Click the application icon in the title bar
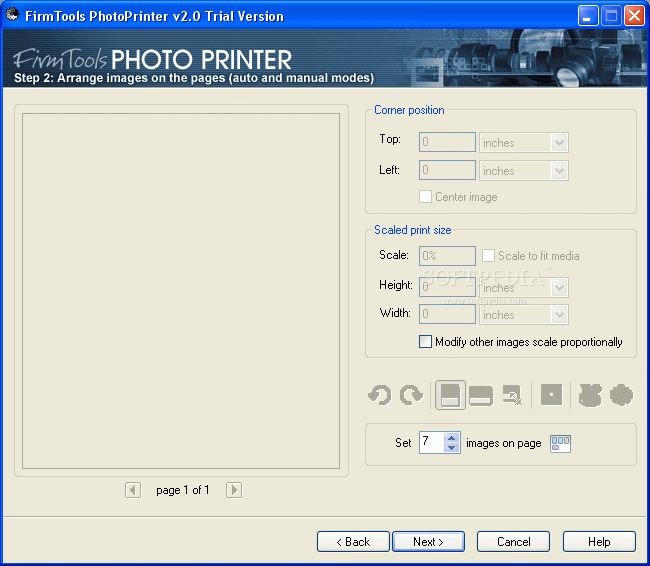Image resolution: width=650 pixels, height=566 pixels. click(x=12, y=15)
